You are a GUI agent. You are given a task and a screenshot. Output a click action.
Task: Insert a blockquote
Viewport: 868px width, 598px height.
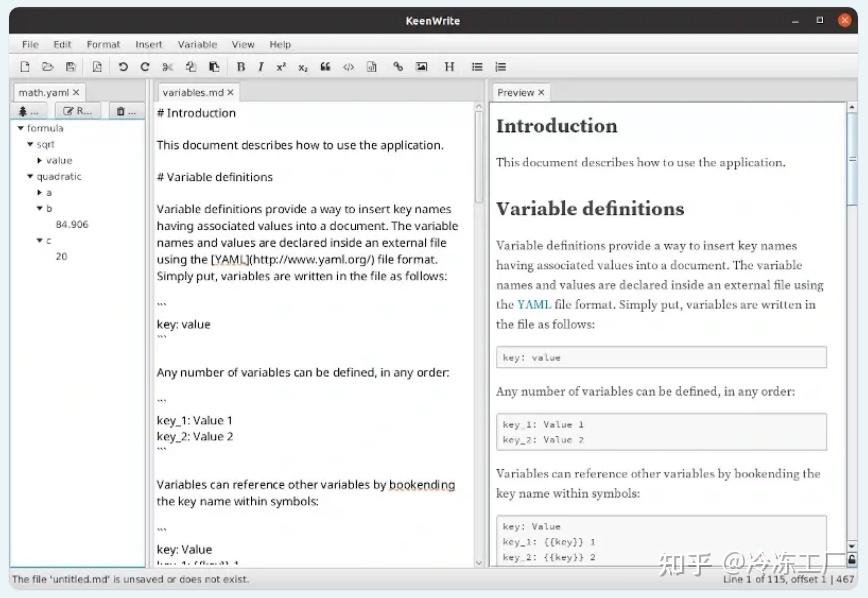coord(325,66)
